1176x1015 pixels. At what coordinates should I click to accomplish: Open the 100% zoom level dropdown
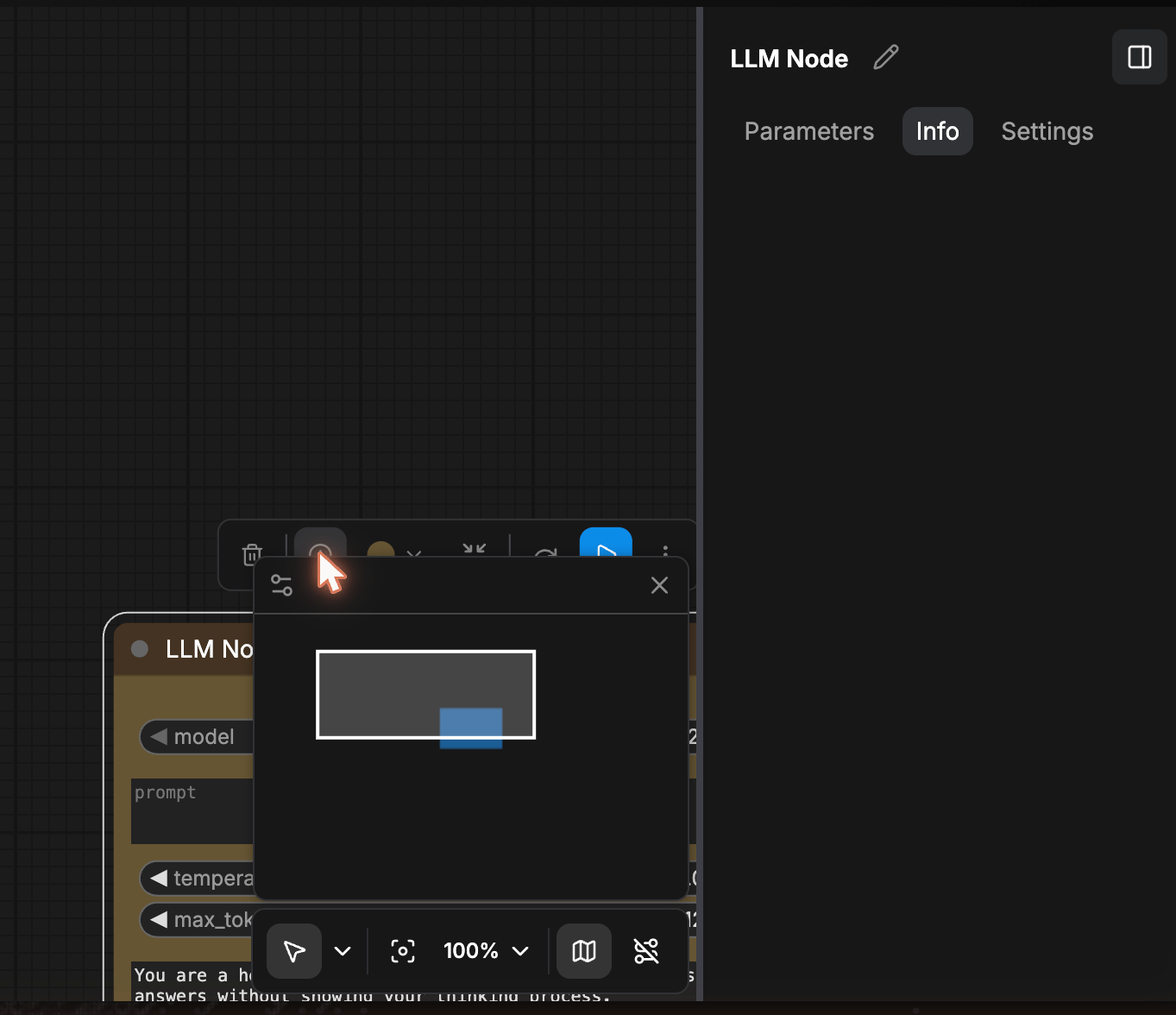[486, 951]
